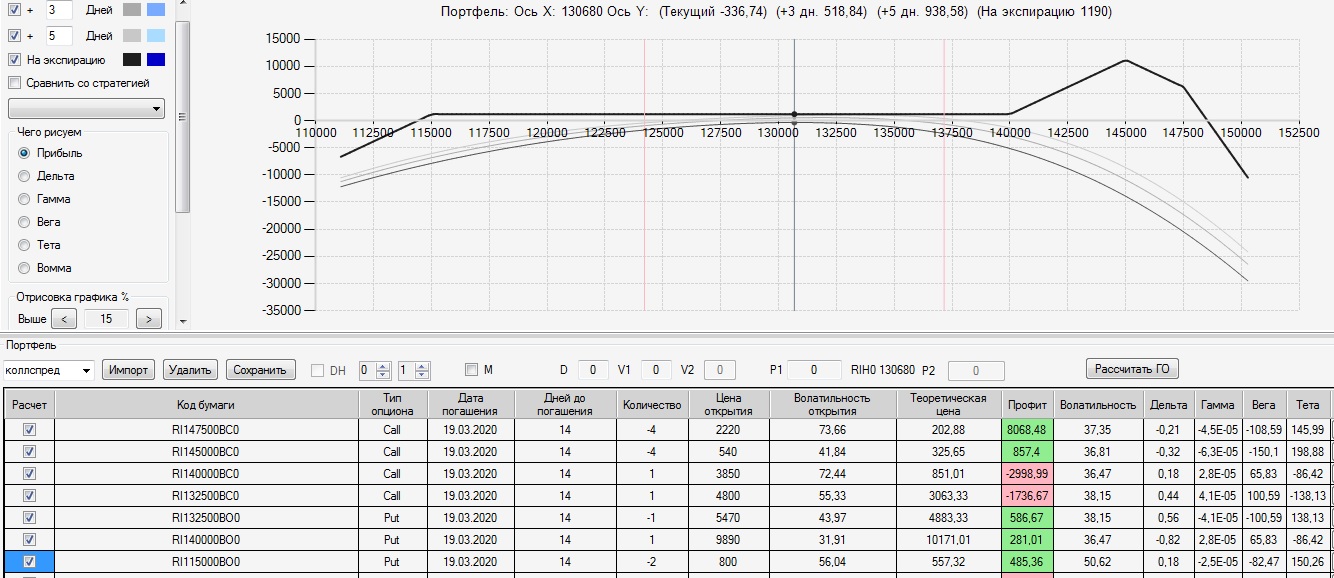Decrease the first DH spinner value 0
Image resolution: width=1334 pixels, height=578 pixels.
tap(383, 375)
